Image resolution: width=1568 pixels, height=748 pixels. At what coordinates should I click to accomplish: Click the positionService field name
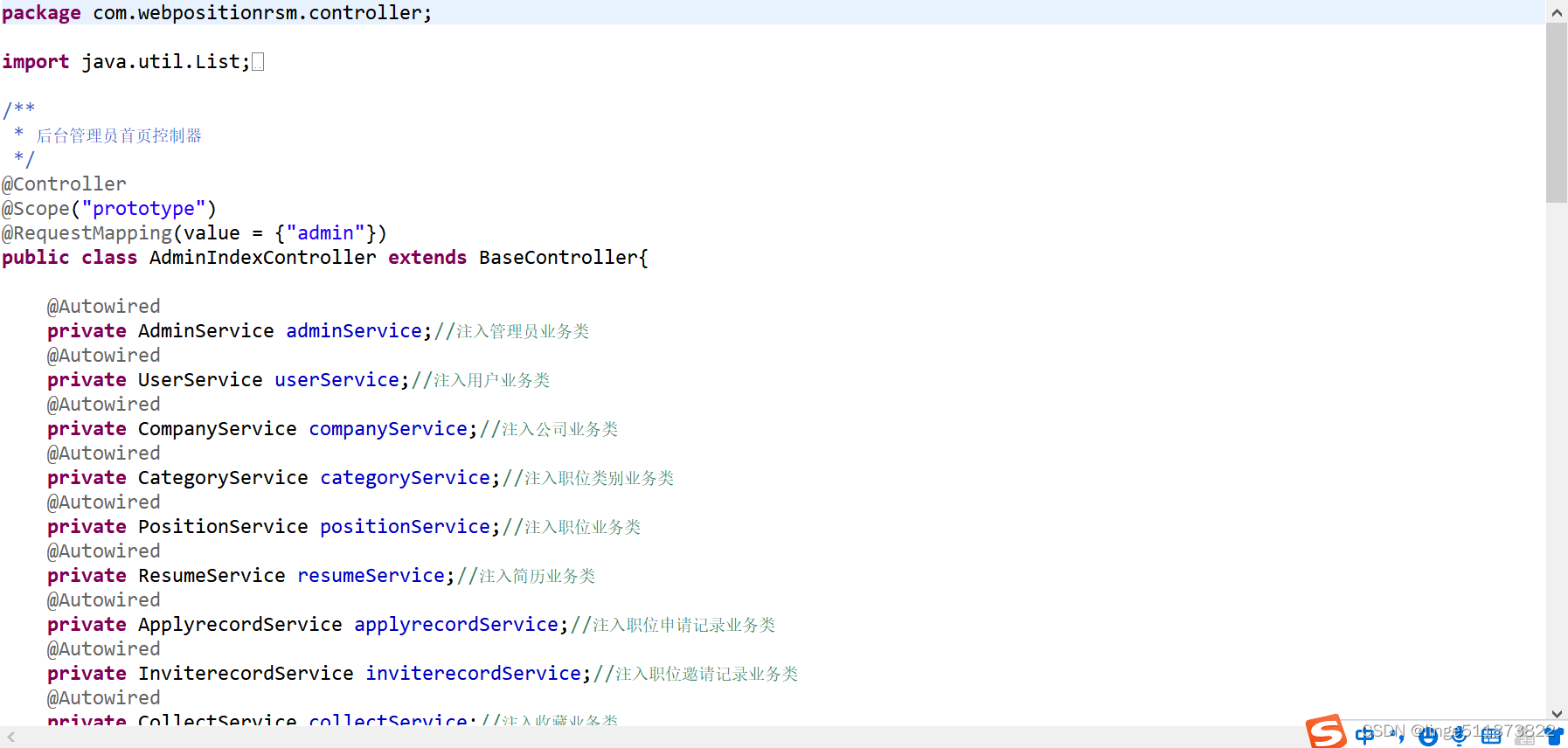[405, 527]
